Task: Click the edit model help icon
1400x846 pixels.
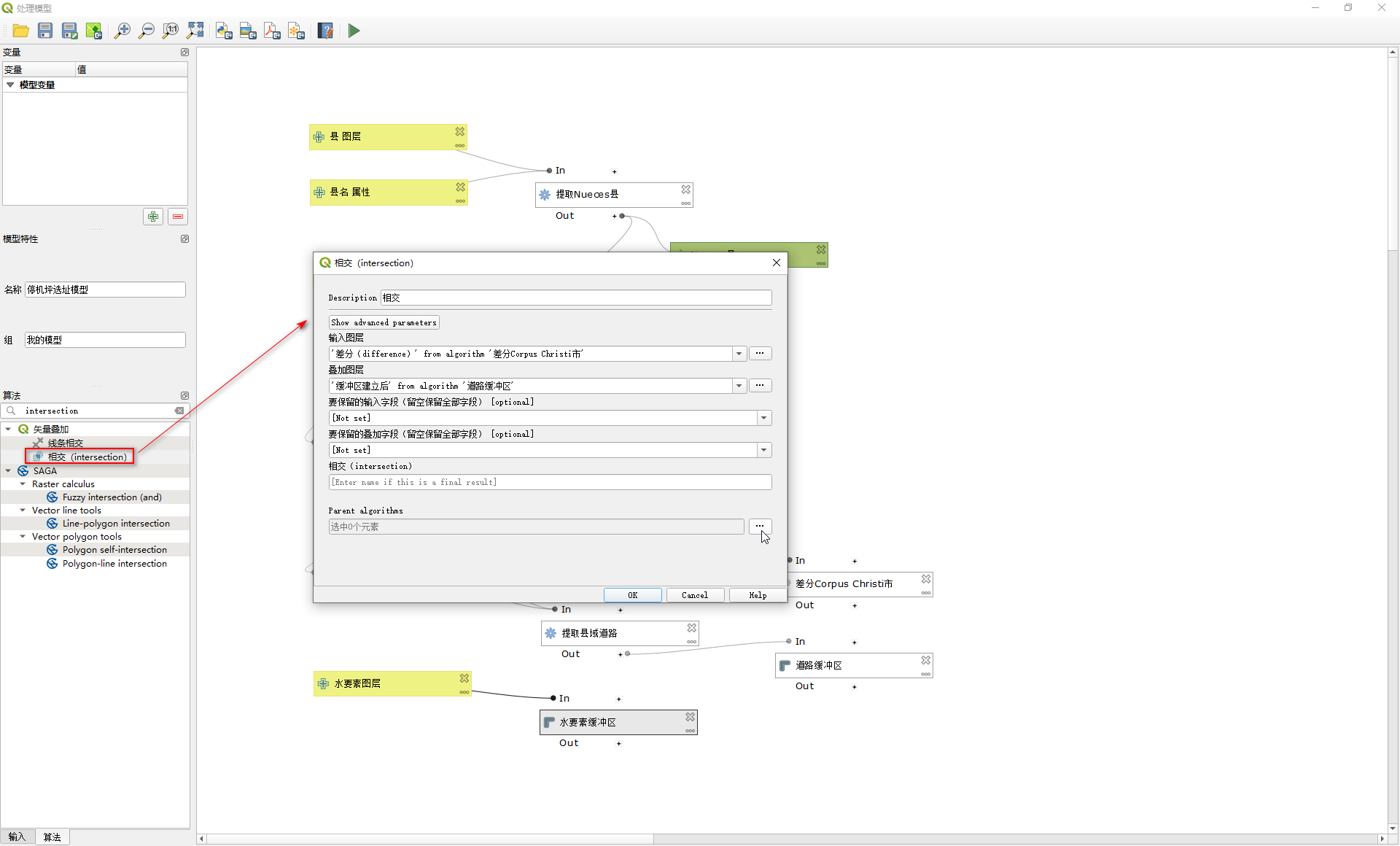Action: tap(325, 31)
